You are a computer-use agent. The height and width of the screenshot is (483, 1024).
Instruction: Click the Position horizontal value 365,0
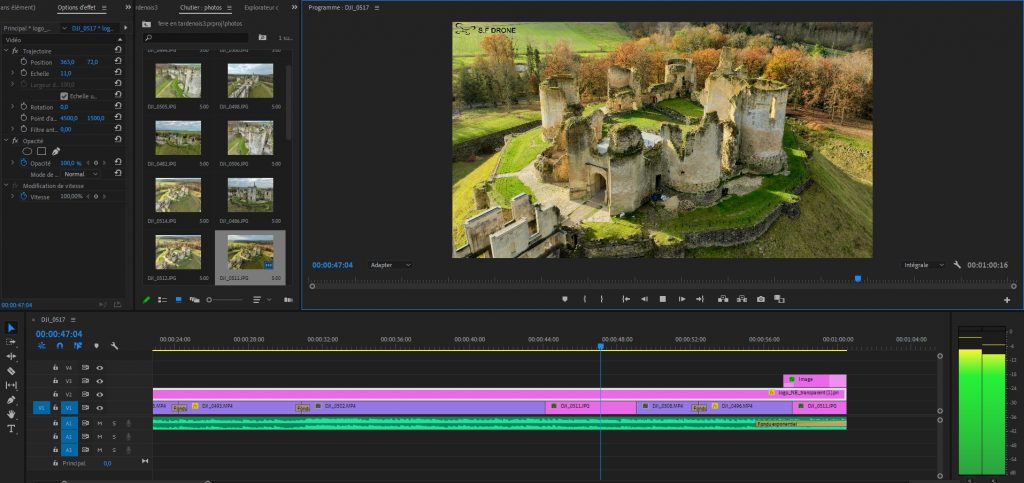tap(67, 62)
